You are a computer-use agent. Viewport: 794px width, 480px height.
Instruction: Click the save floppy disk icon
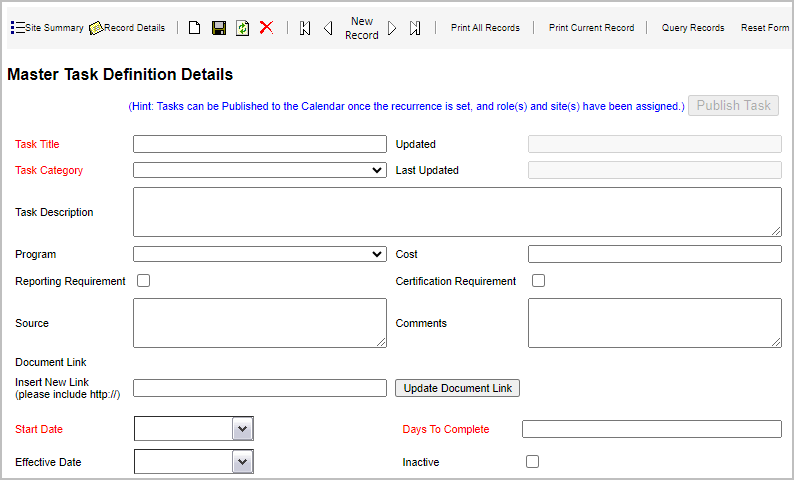[x=218, y=28]
